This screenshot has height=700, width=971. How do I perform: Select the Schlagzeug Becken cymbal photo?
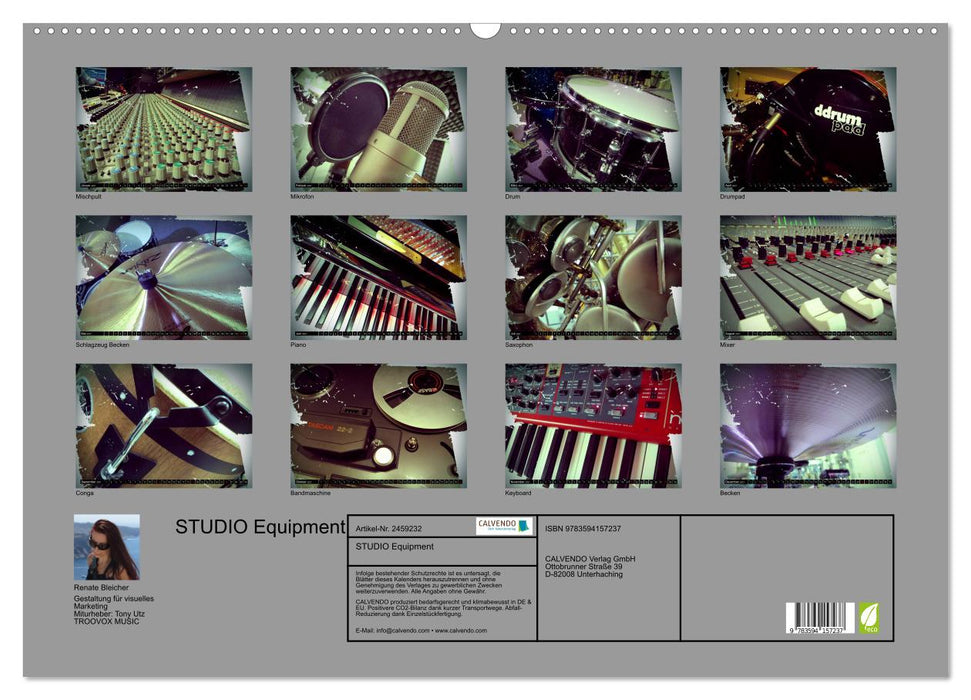(163, 277)
